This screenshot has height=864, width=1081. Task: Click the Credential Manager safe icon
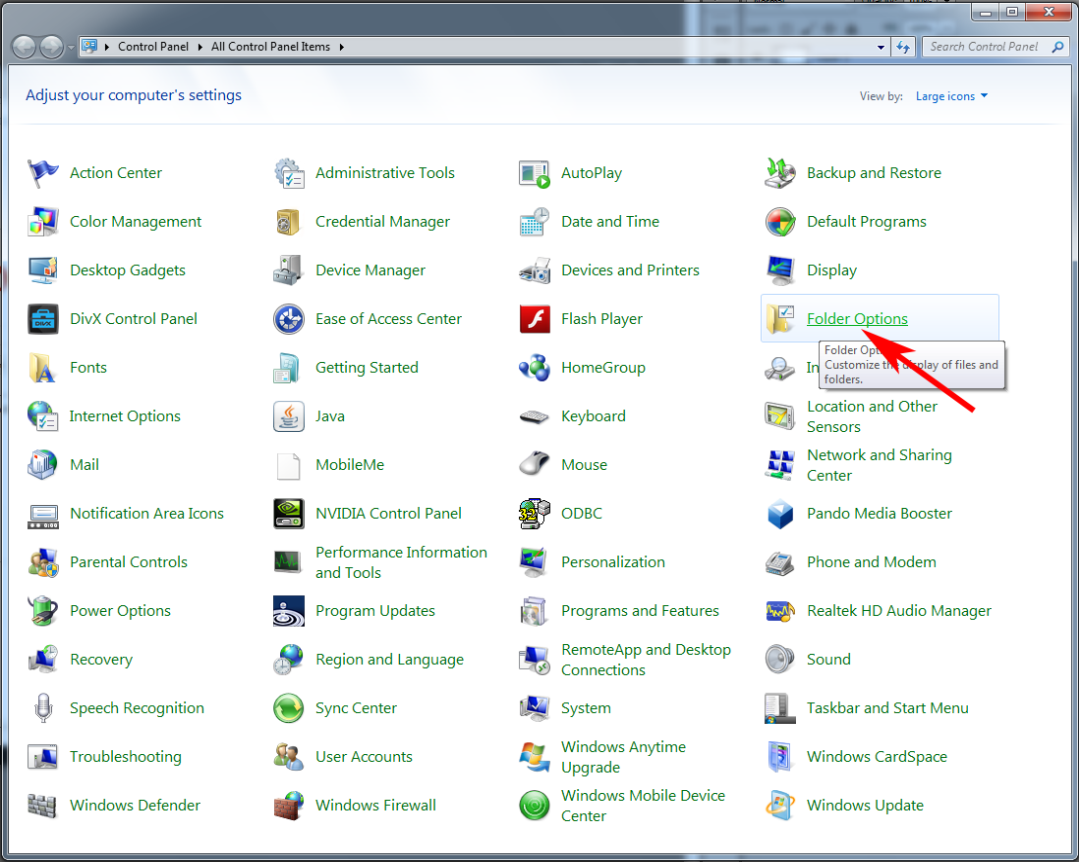pos(288,222)
